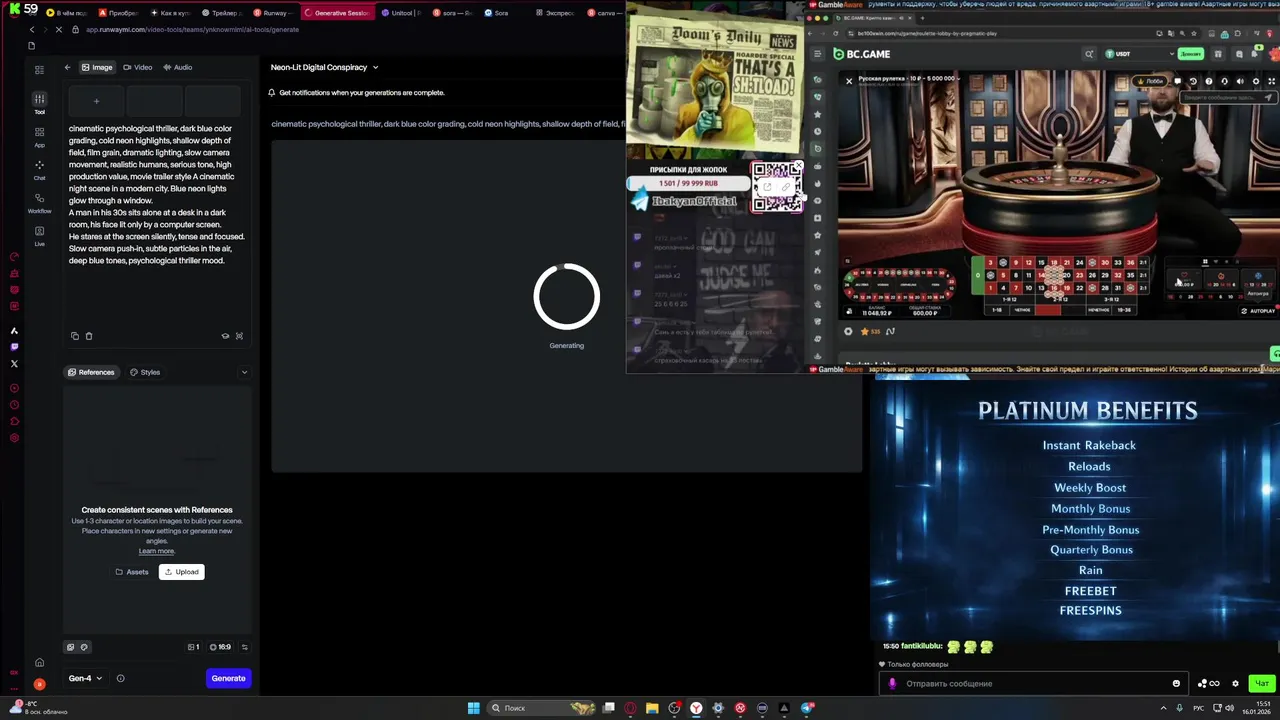
Task: Open the USDT currency dropdown
Action: pyautogui.click(x=1138, y=54)
